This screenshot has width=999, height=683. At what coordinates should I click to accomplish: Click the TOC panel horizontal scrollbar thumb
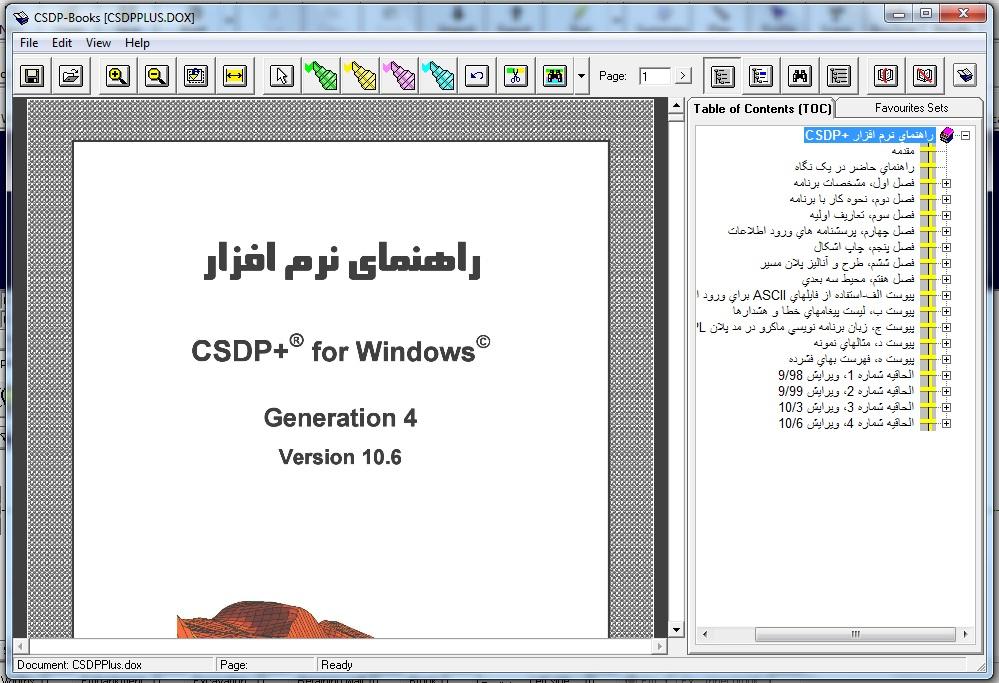(855, 634)
